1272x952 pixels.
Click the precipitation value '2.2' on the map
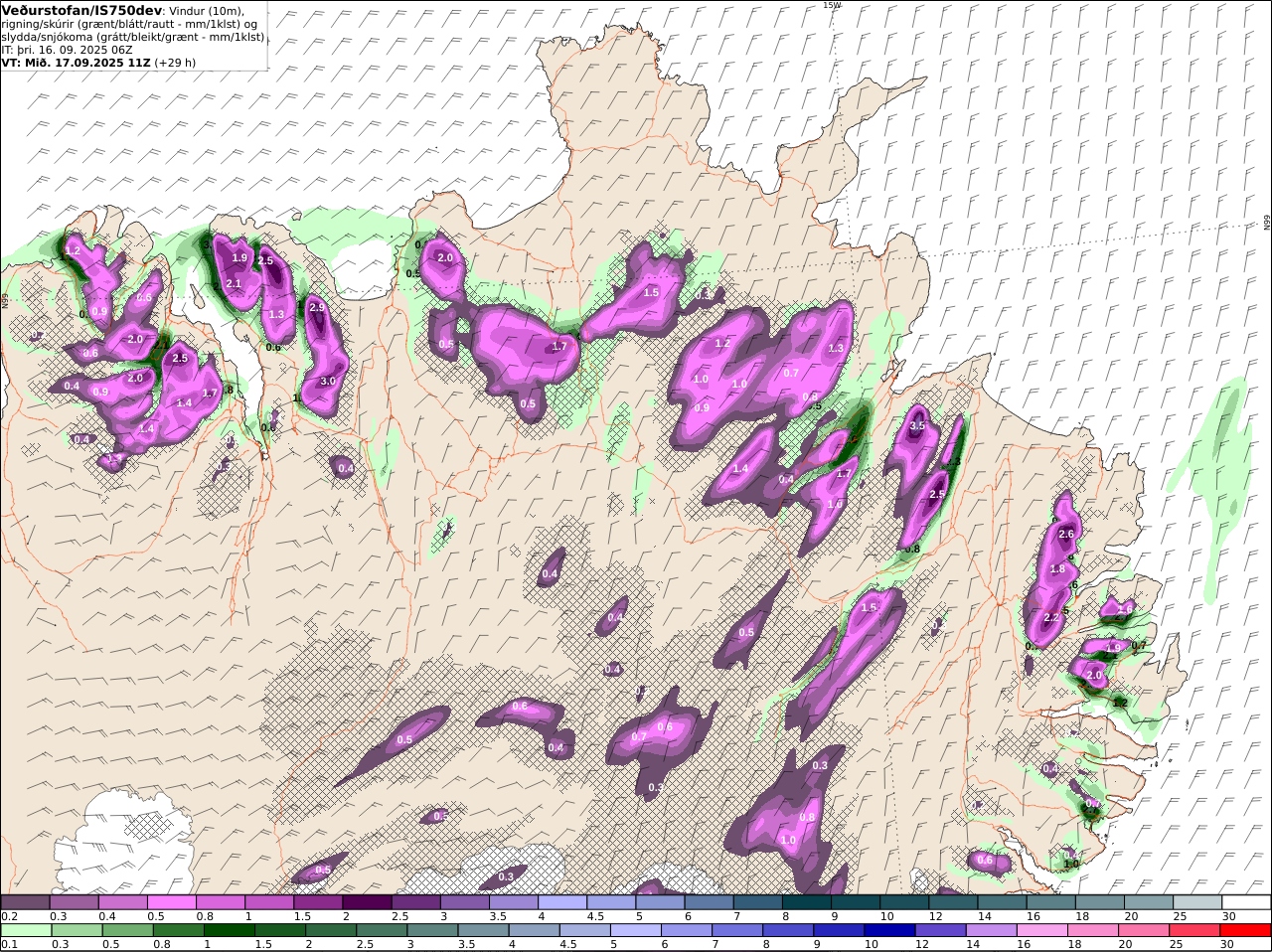click(1051, 618)
